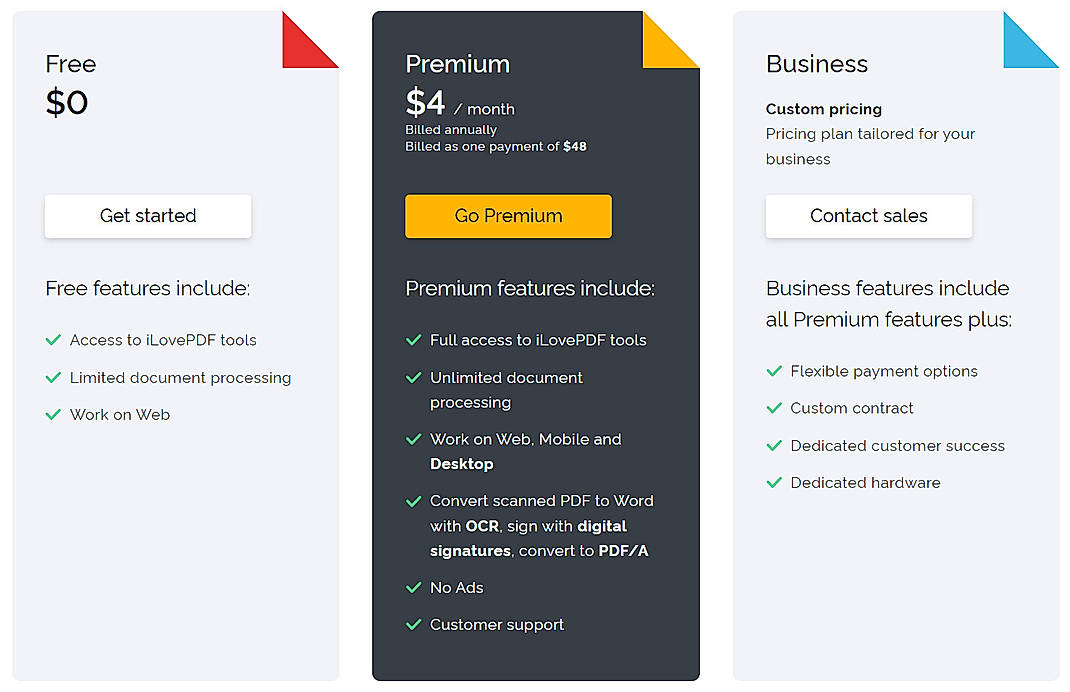
Task: Select the Free plan heading
Action: coord(70,64)
